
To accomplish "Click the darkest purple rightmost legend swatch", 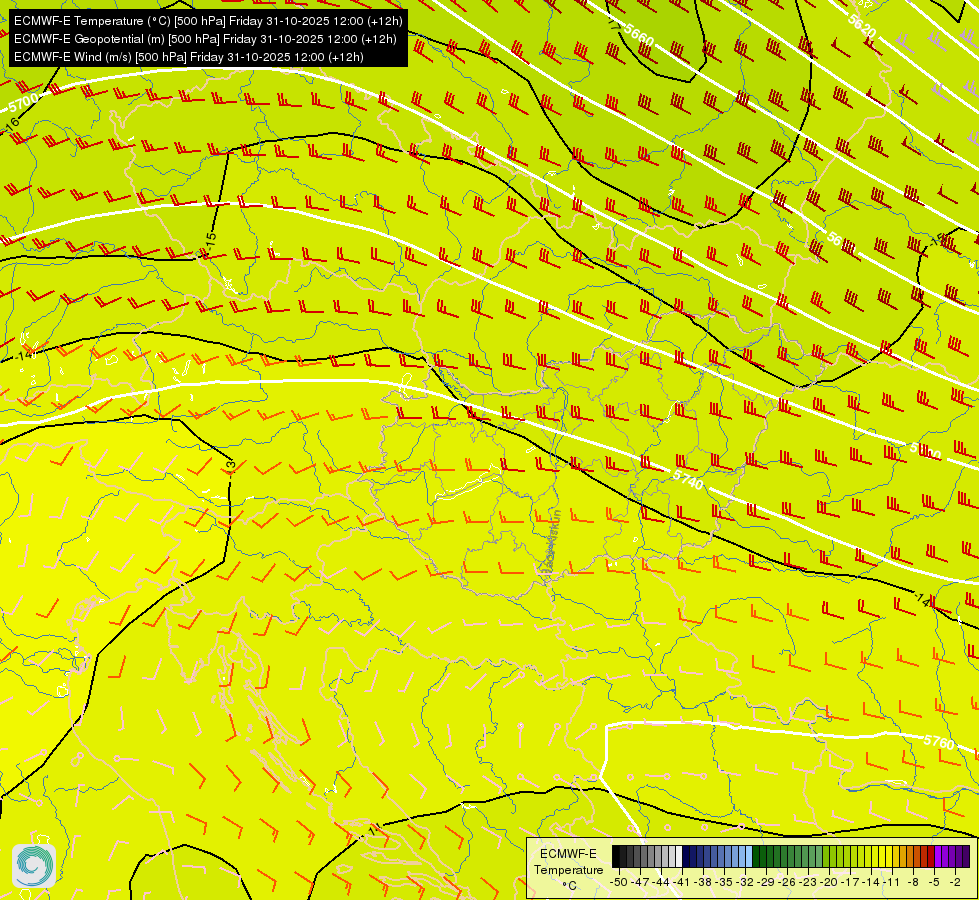I will [966, 856].
